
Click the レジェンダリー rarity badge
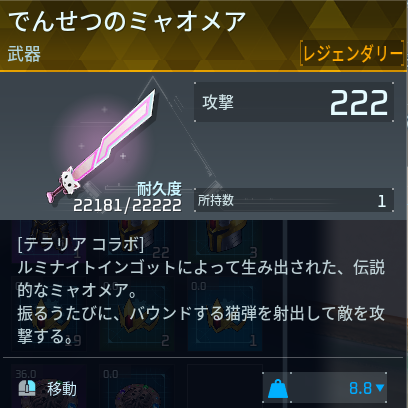tap(352, 53)
